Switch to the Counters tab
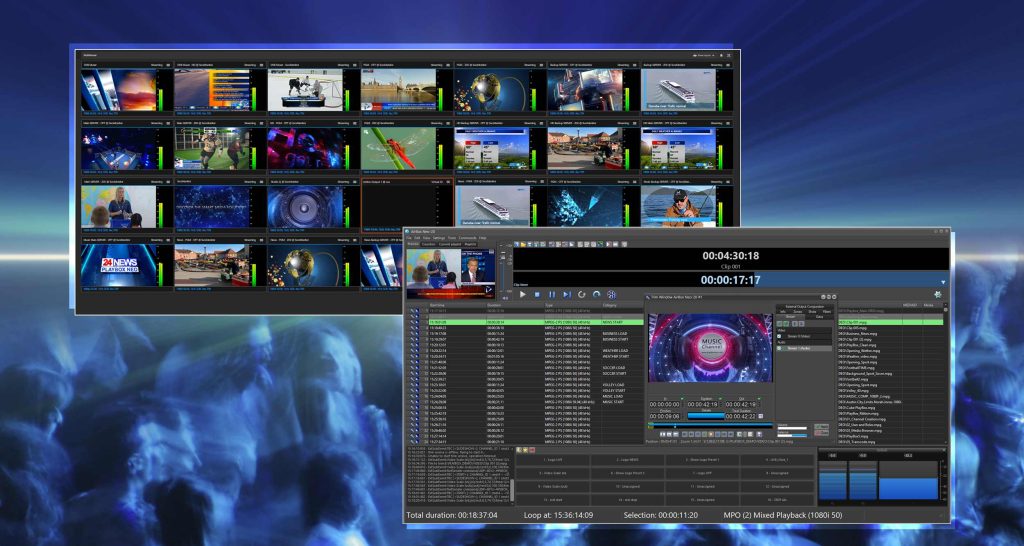This screenshot has width=1024, height=546. pos(428,244)
